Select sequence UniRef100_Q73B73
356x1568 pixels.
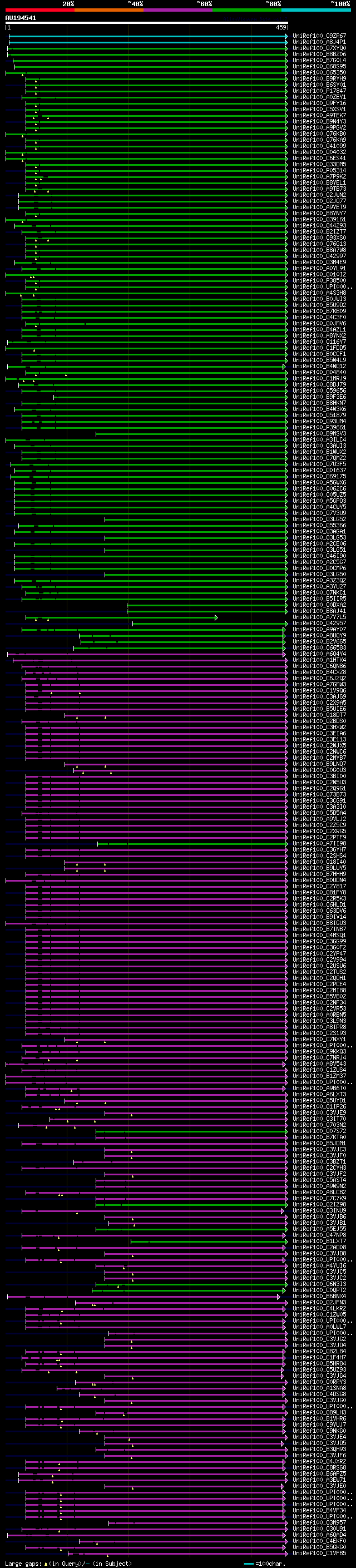coord(319,794)
